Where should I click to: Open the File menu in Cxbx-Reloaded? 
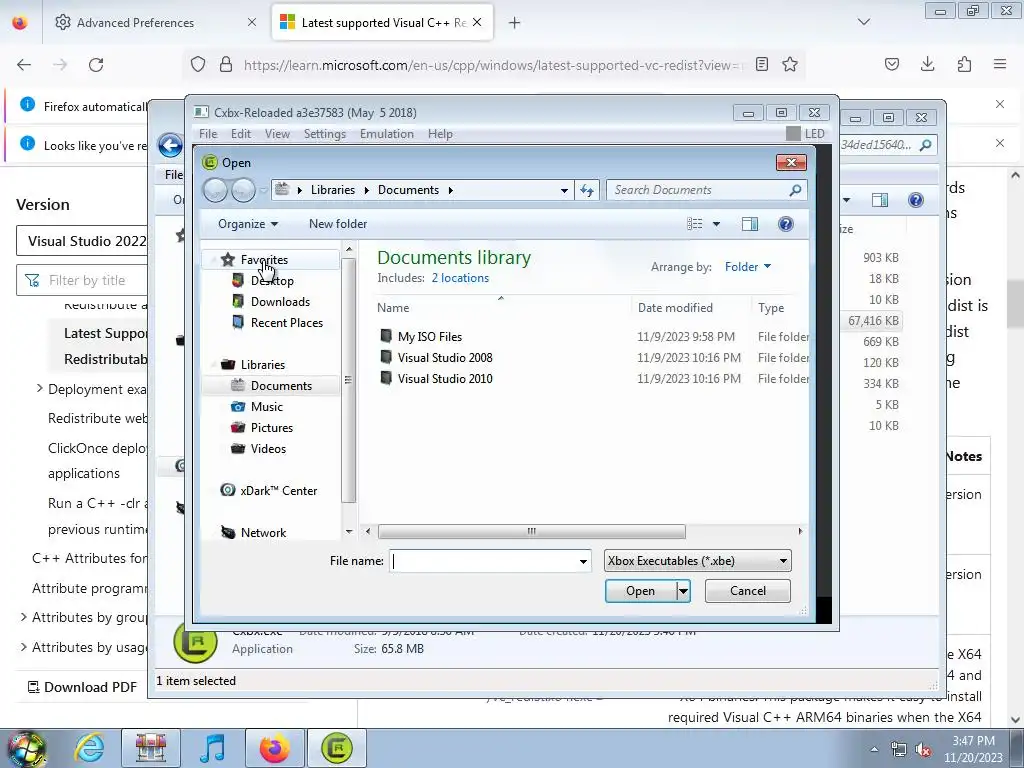[x=208, y=134]
